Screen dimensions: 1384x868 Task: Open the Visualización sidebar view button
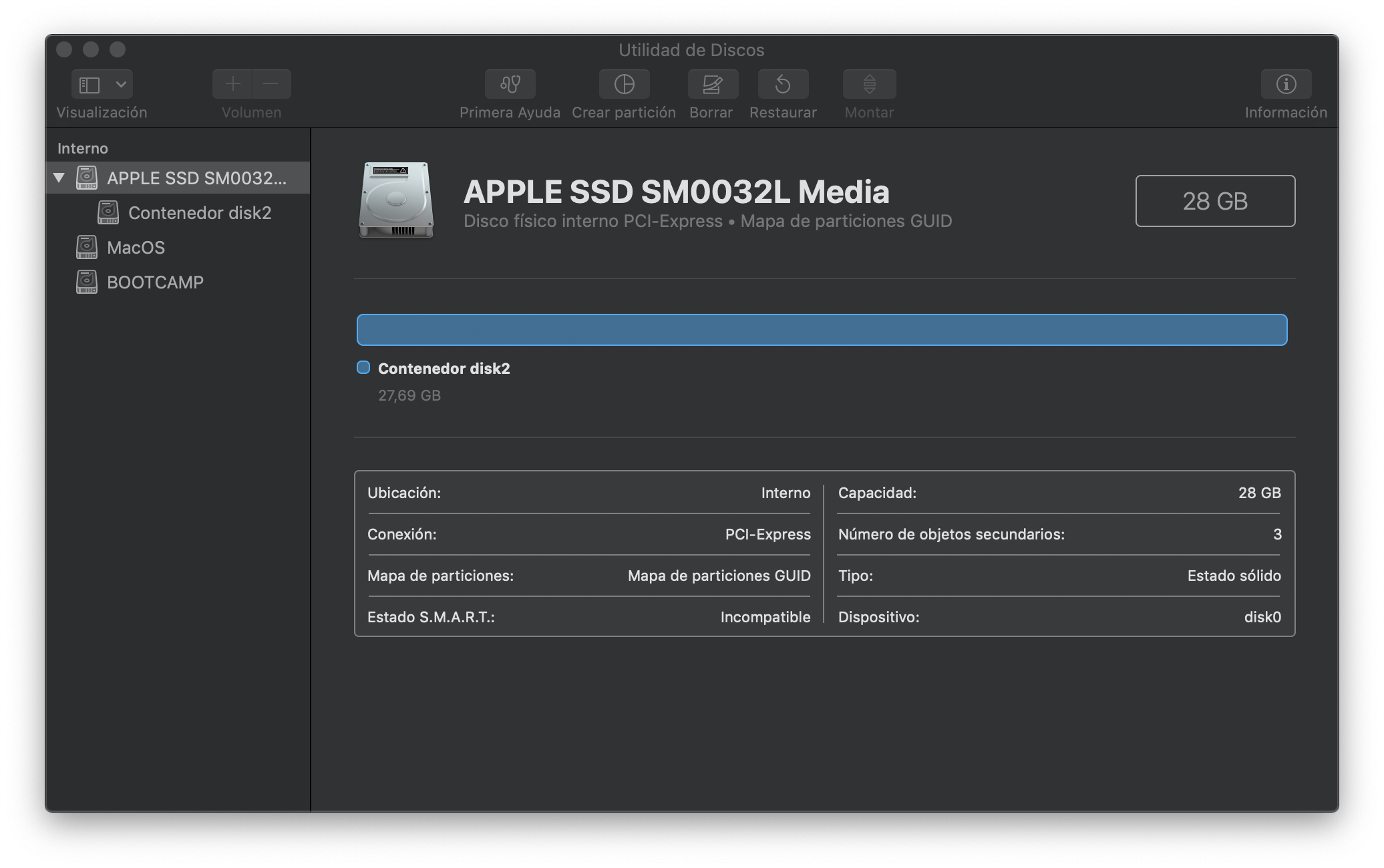pos(90,85)
